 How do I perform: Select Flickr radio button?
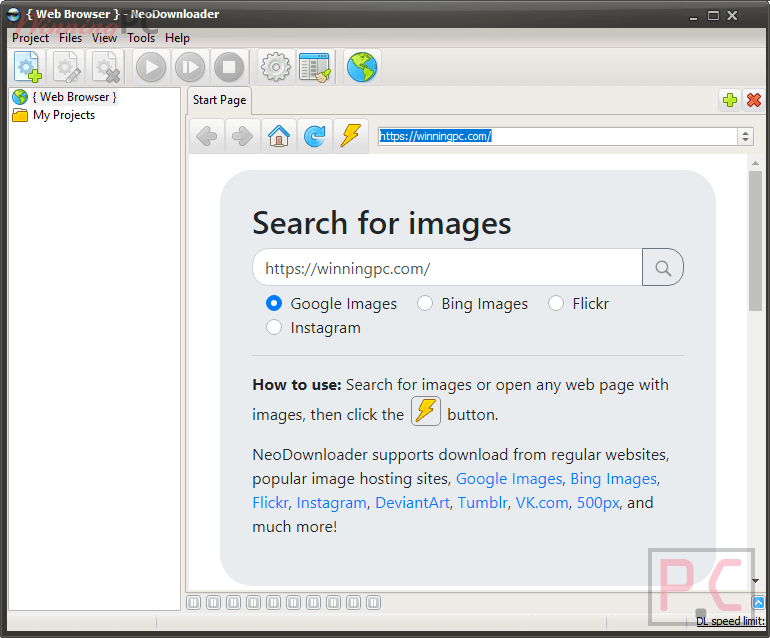(x=556, y=303)
